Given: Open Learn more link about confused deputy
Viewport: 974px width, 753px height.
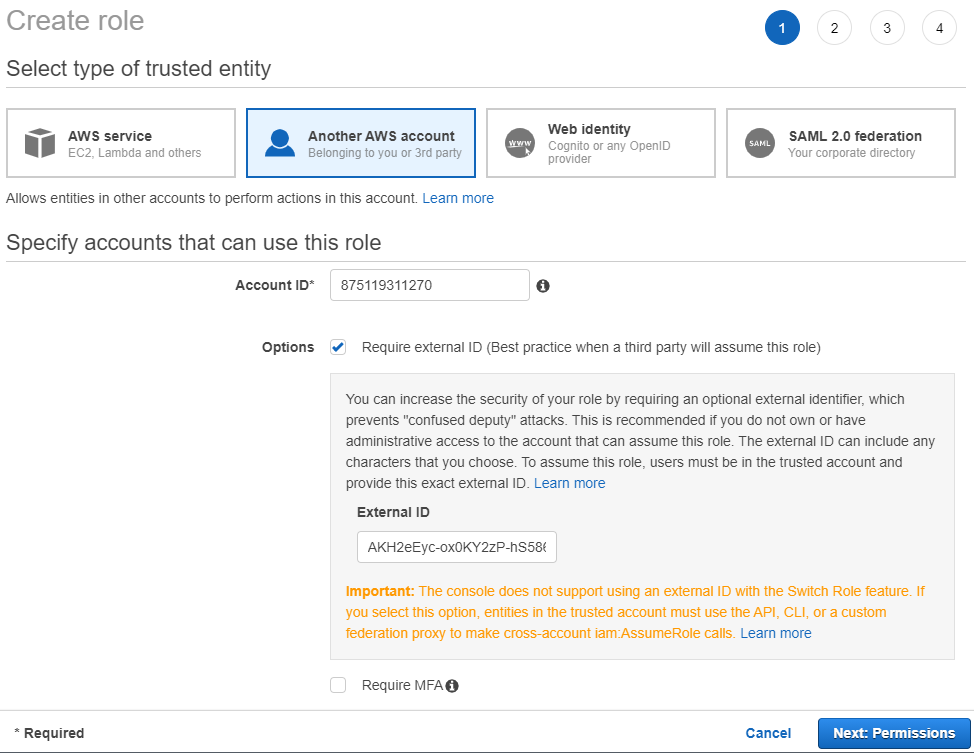Looking at the screenshot, I should point(569,483).
